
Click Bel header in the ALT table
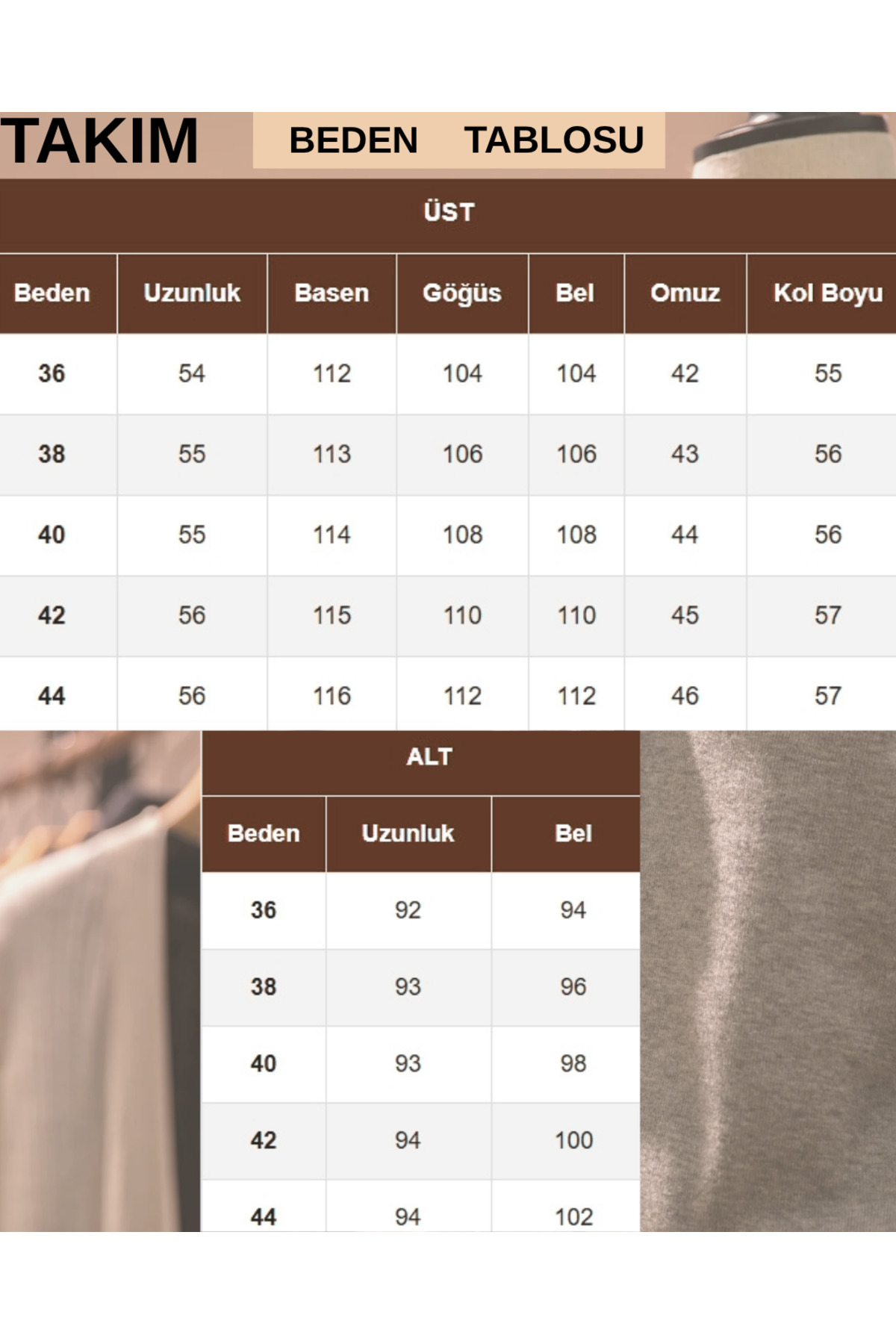pos(573,834)
